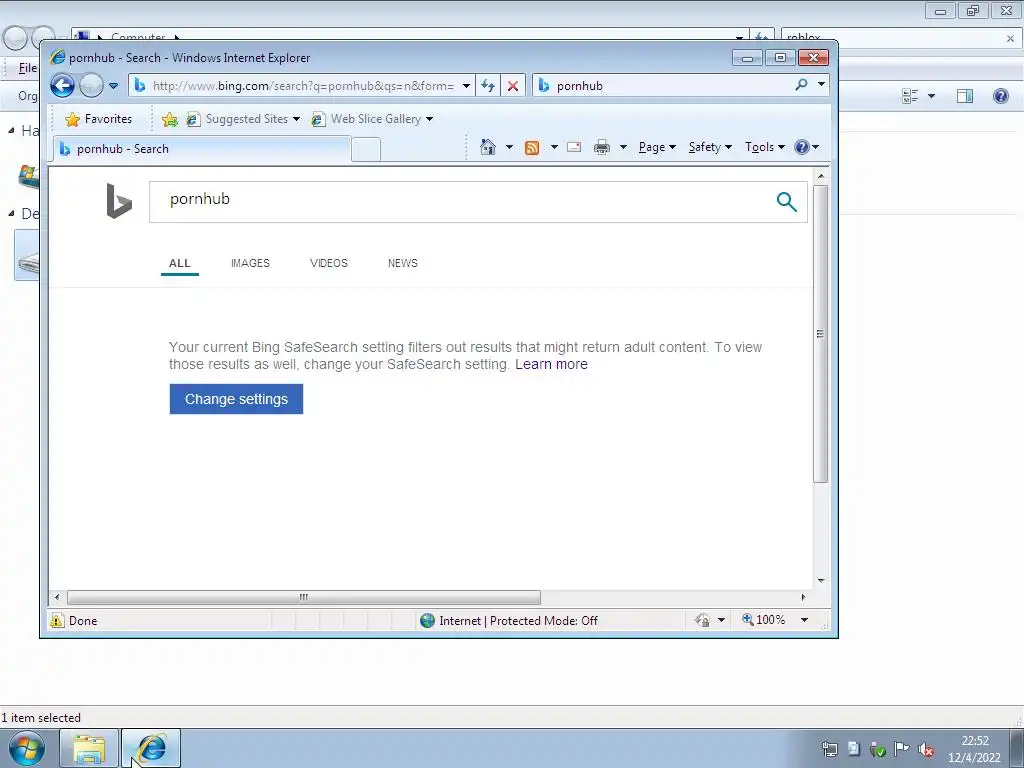This screenshot has width=1024, height=768.
Task: Click Bing's teal search magnifier icon
Action: point(787,202)
